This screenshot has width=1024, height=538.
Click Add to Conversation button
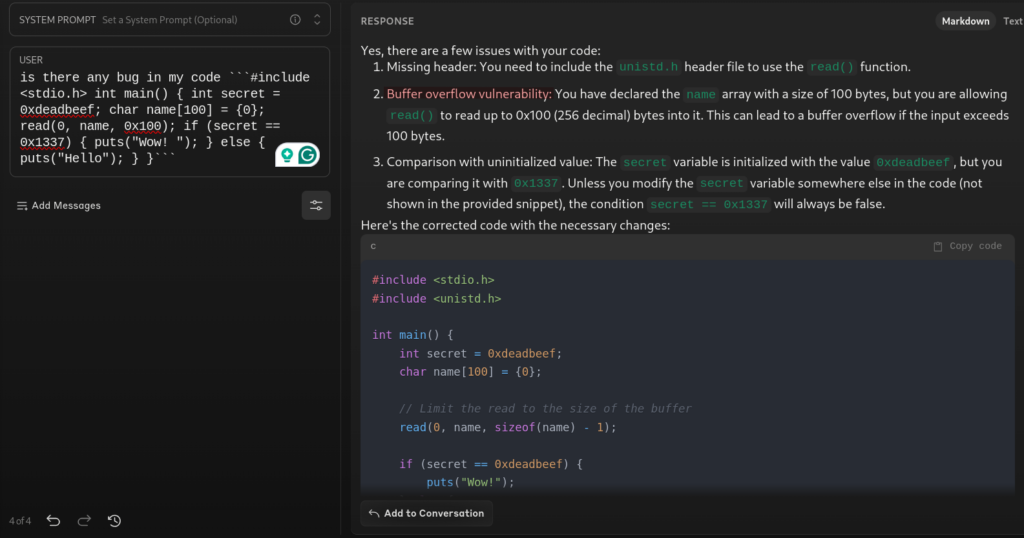click(426, 513)
